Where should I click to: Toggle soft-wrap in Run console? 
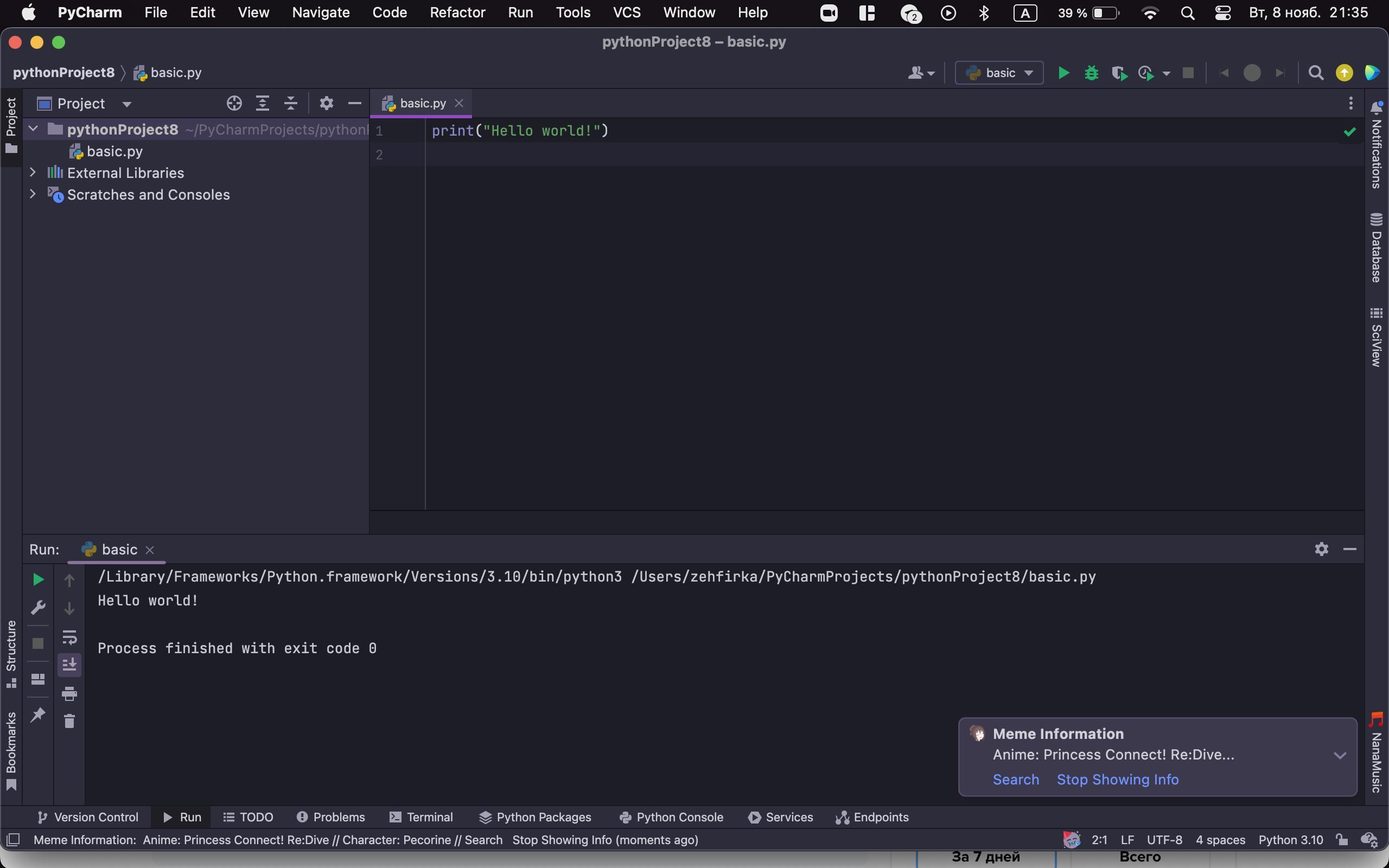click(69, 637)
